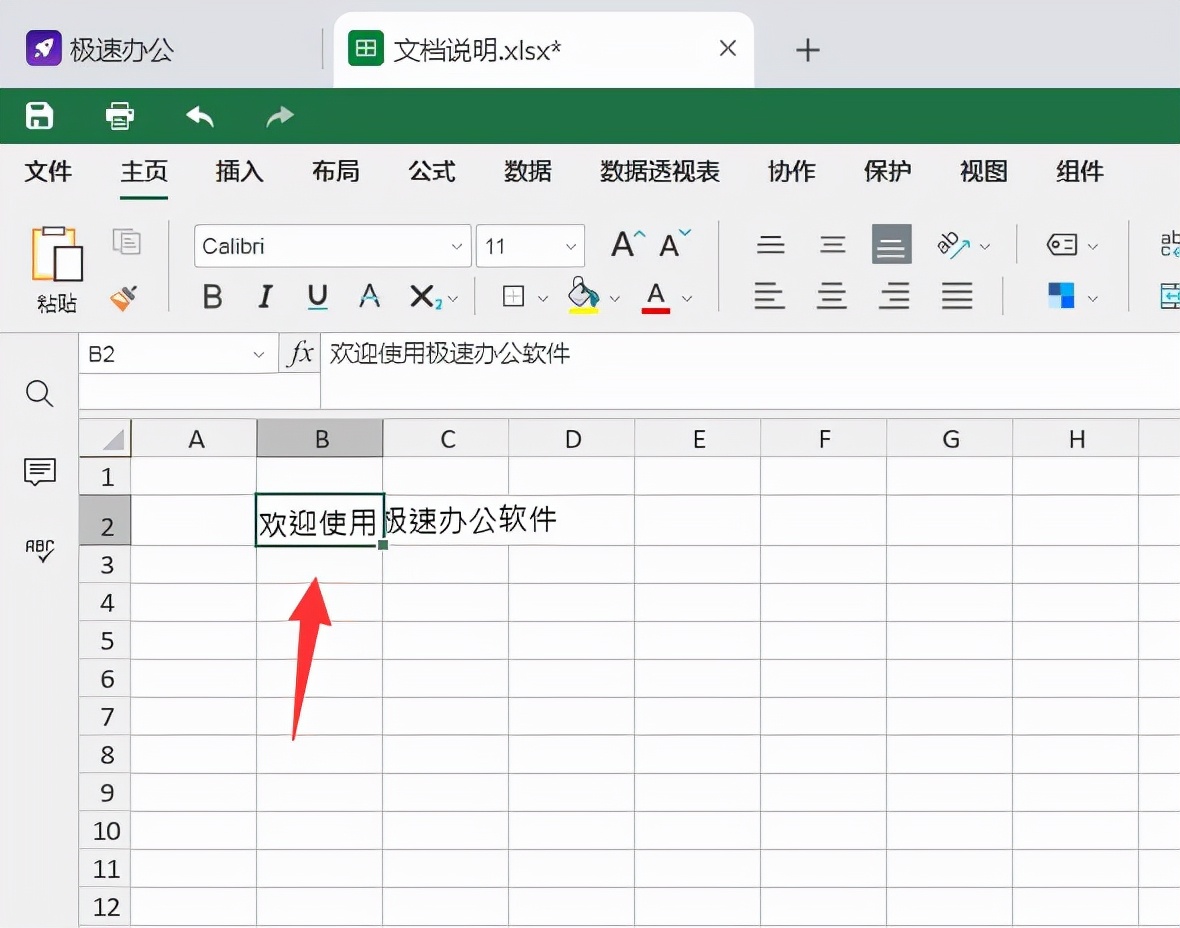The height and width of the screenshot is (928, 1180).
Task: Click the Paste (粘贴) clipboard icon
Action: (56, 255)
